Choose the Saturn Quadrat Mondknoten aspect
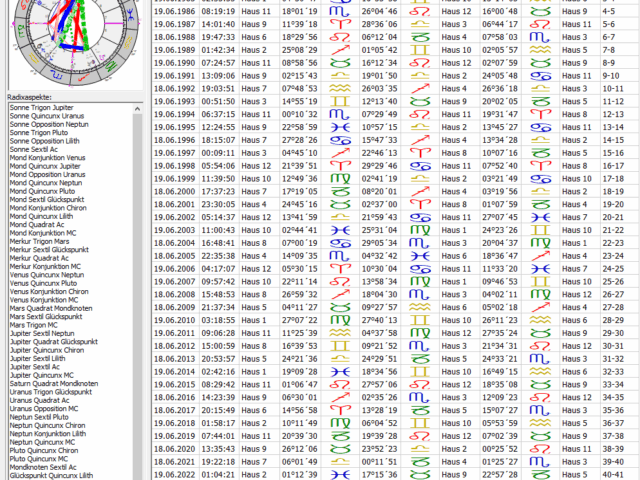The width and height of the screenshot is (640, 480). pyautogui.click(x=54, y=381)
